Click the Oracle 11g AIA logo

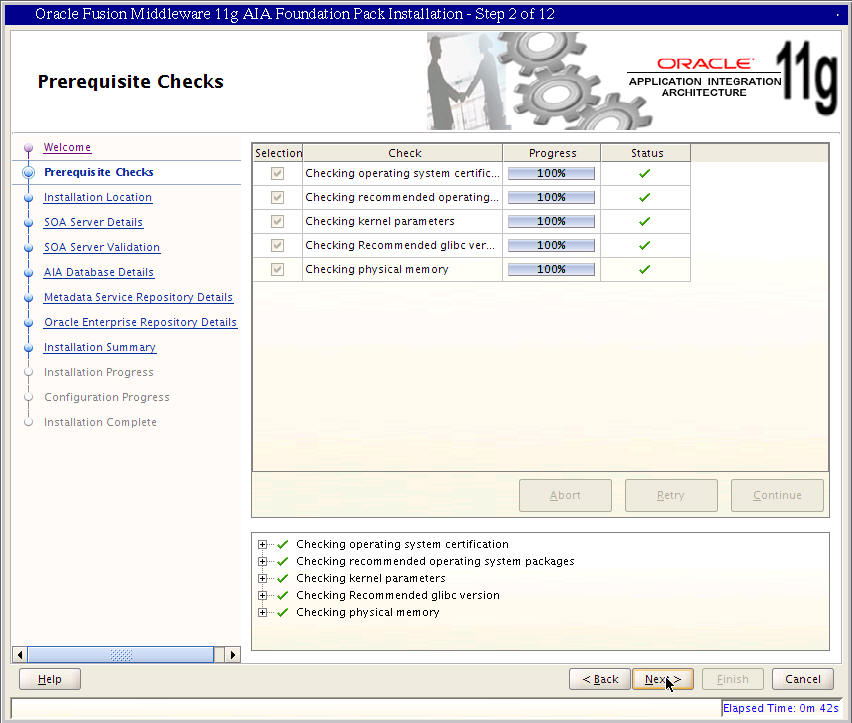[x=732, y=78]
